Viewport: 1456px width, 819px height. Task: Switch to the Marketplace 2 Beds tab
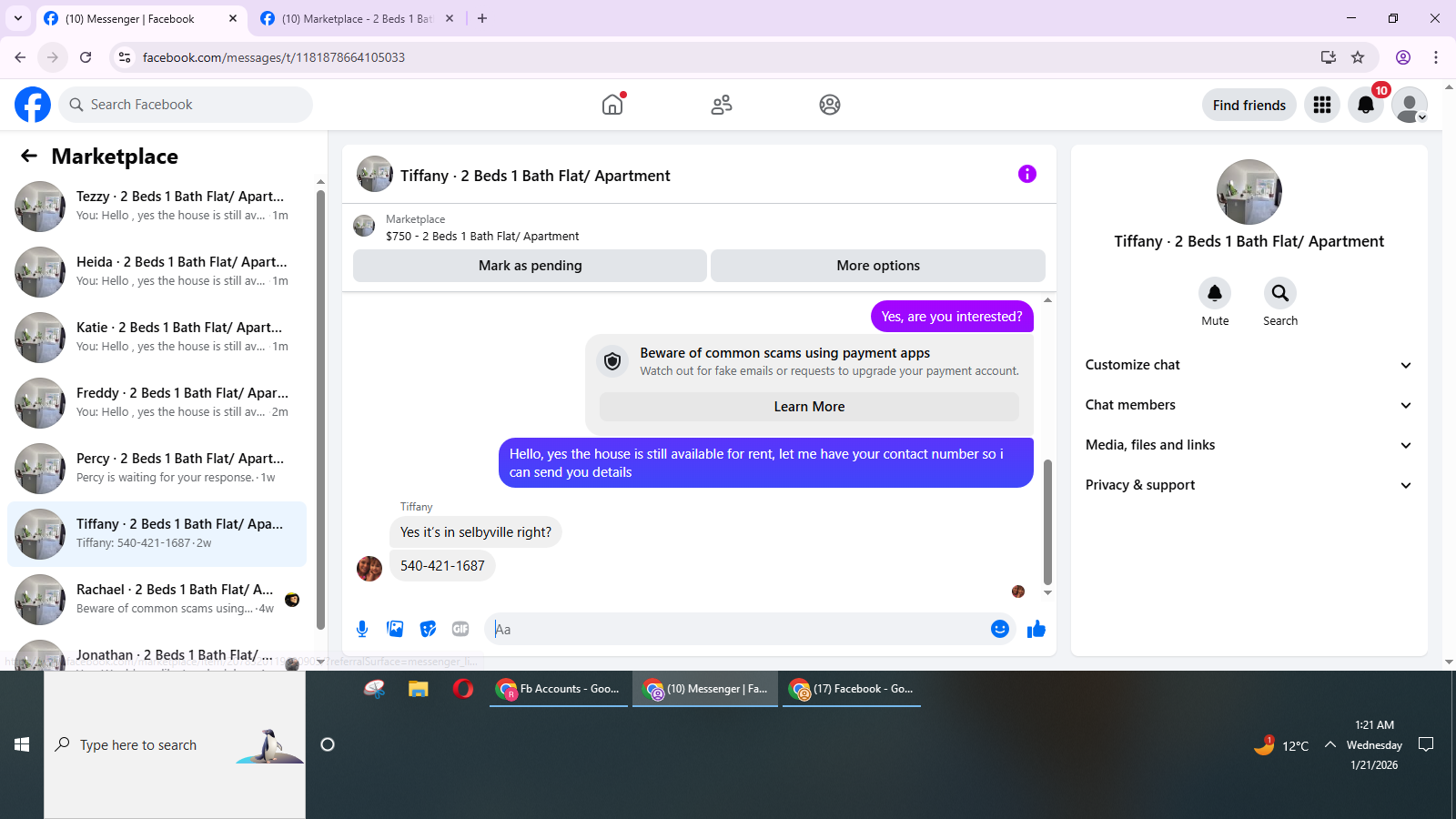[358, 18]
